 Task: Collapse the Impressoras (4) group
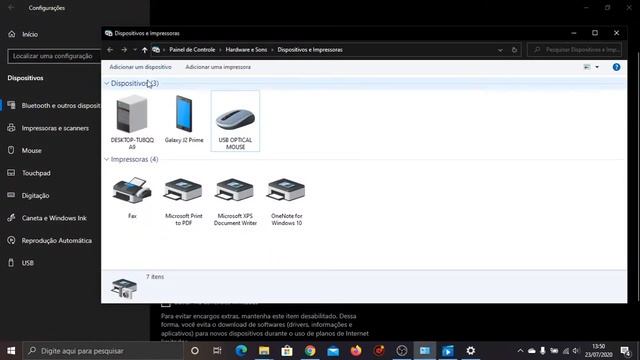107,159
